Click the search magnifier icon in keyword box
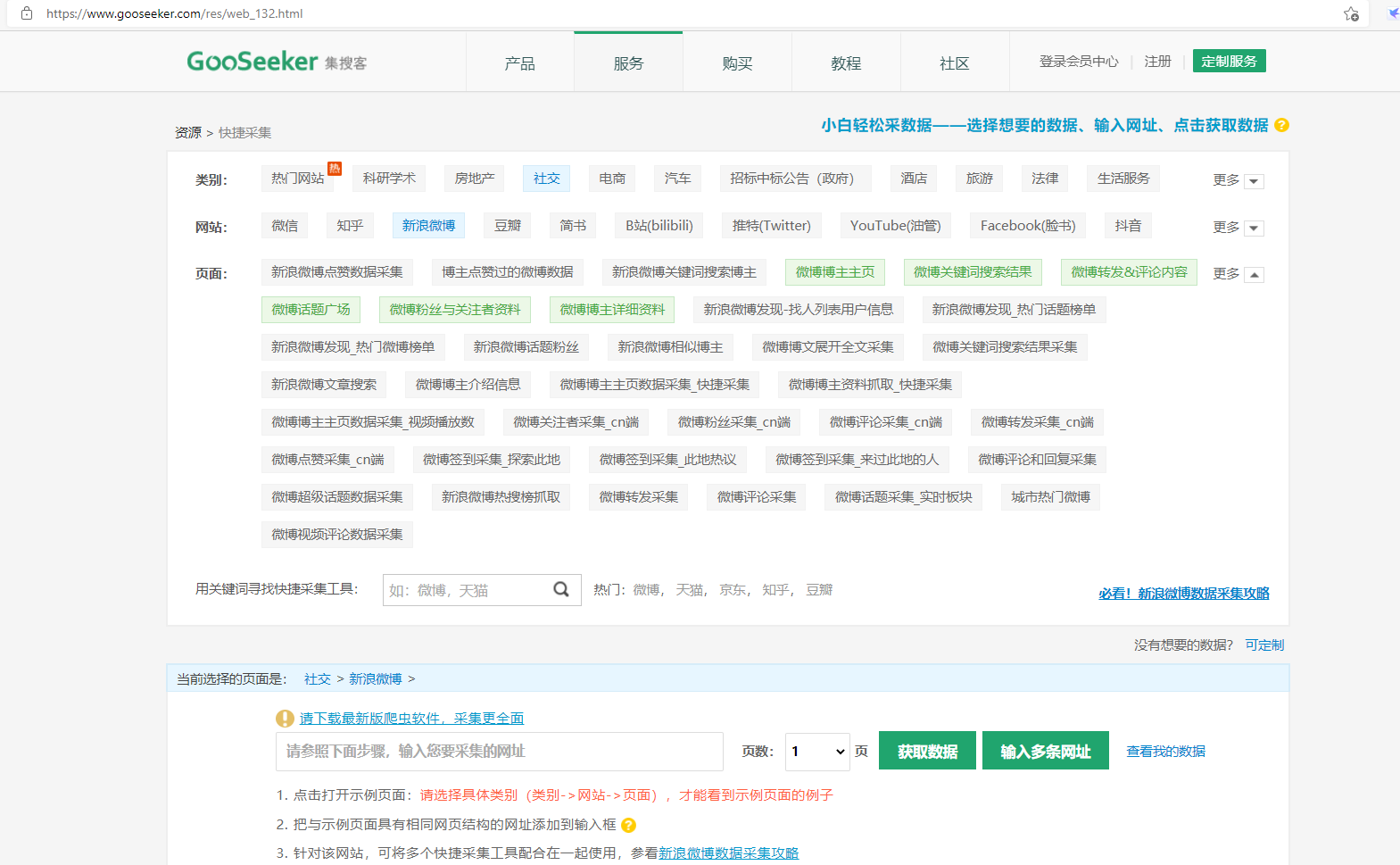 (x=561, y=589)
